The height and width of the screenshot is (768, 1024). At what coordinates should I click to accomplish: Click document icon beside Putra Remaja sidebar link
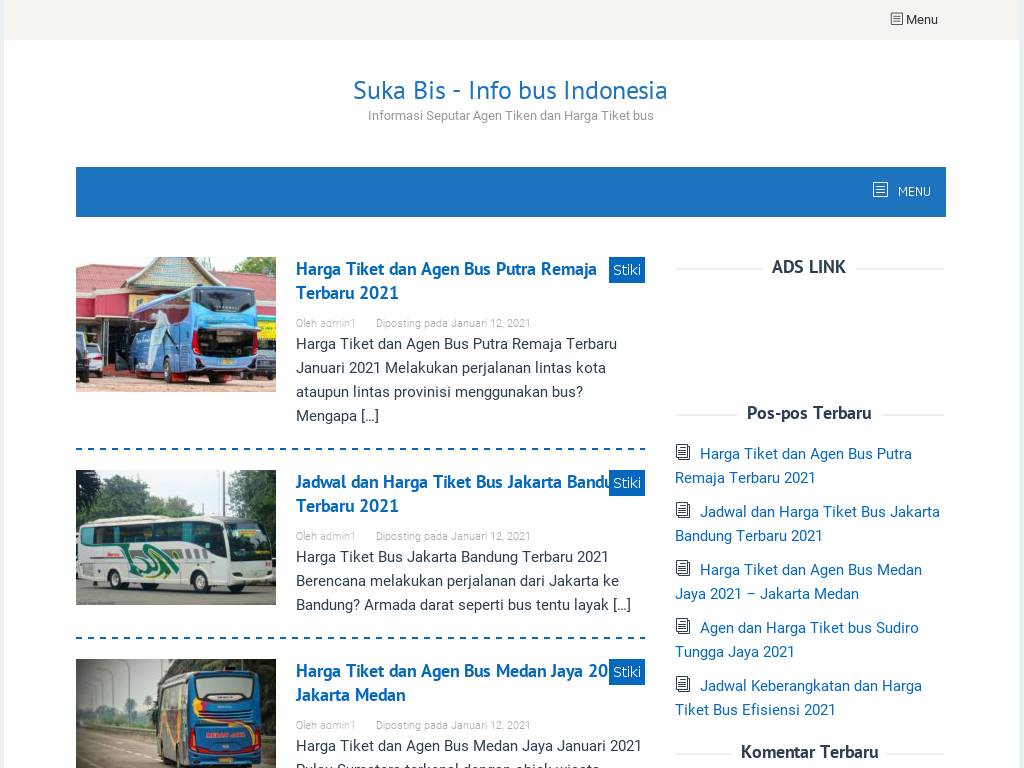pos(683,453)
